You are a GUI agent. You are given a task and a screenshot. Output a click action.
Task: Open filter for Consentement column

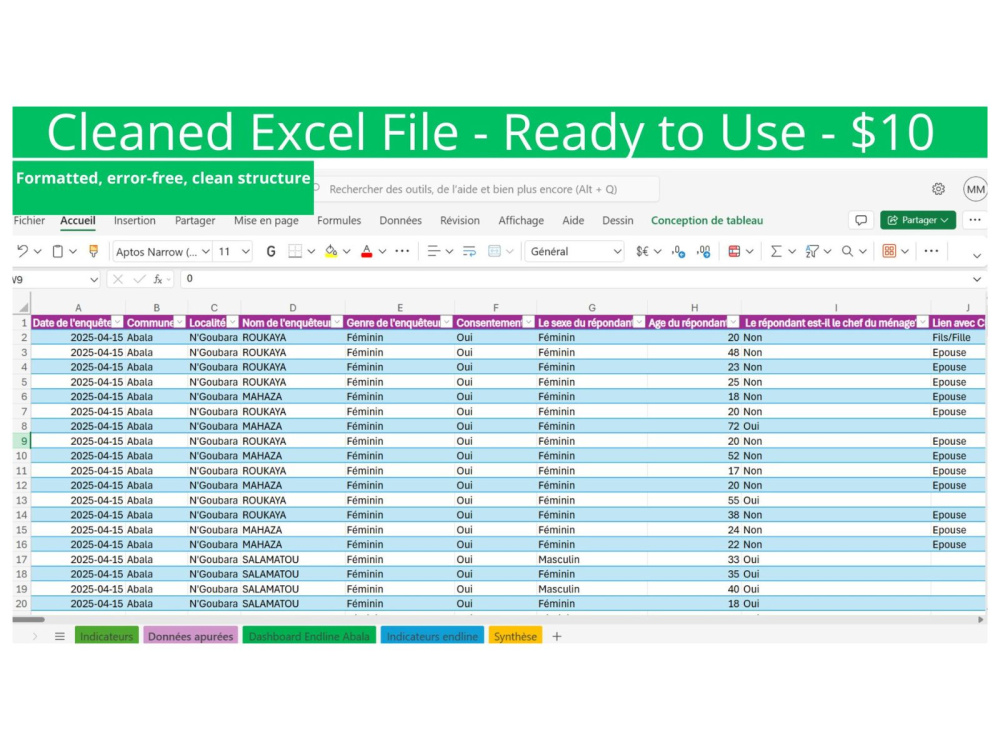coord(529,322)
